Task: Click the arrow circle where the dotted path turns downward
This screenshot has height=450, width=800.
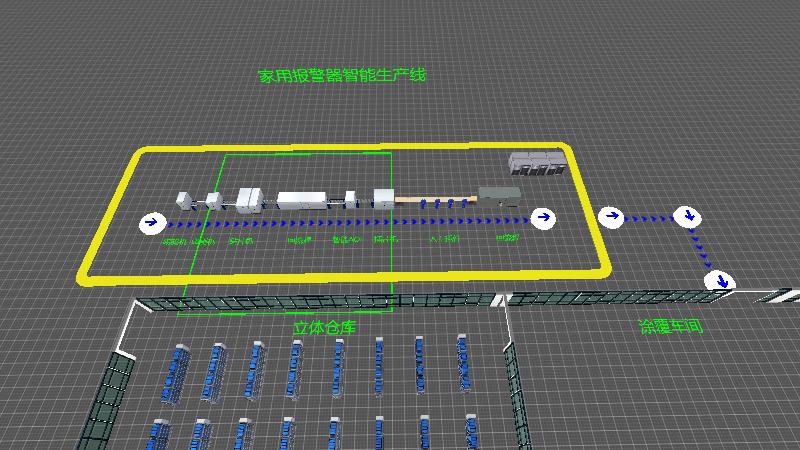Action: click(x=686, y=216)
